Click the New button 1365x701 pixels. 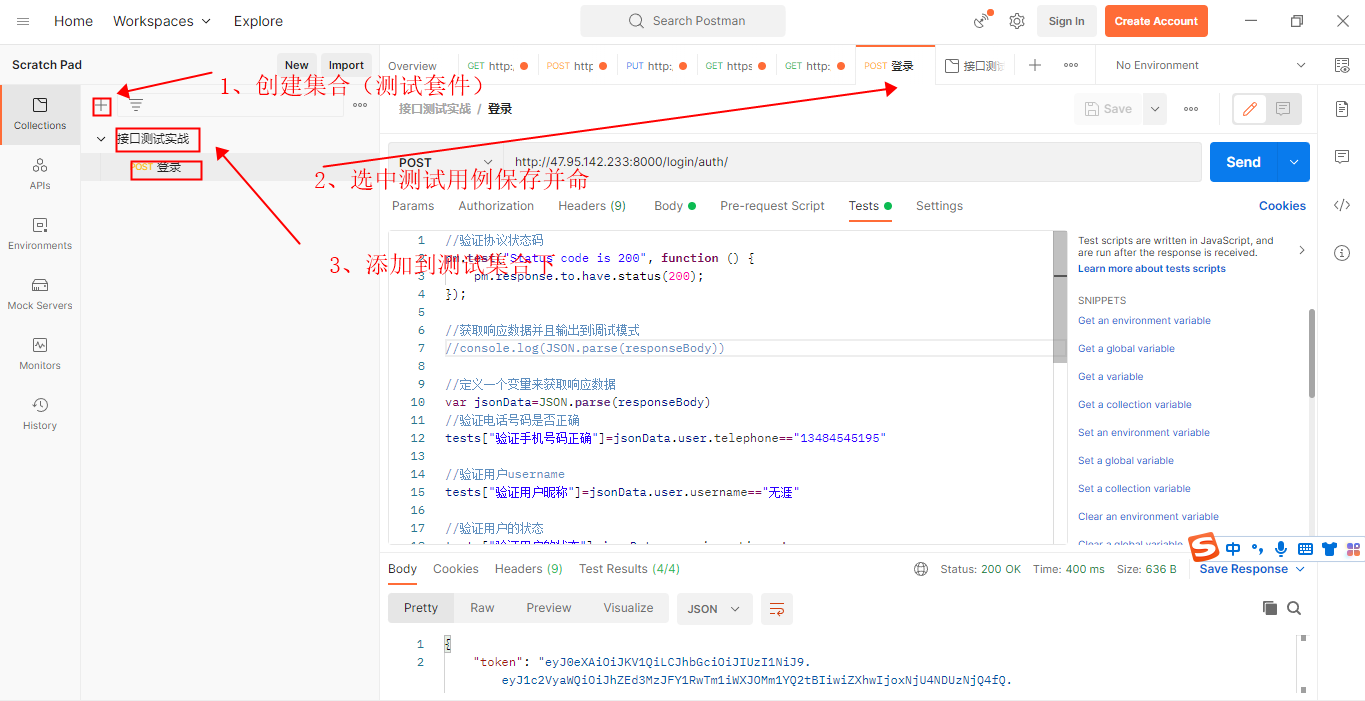tap(297, 65)
